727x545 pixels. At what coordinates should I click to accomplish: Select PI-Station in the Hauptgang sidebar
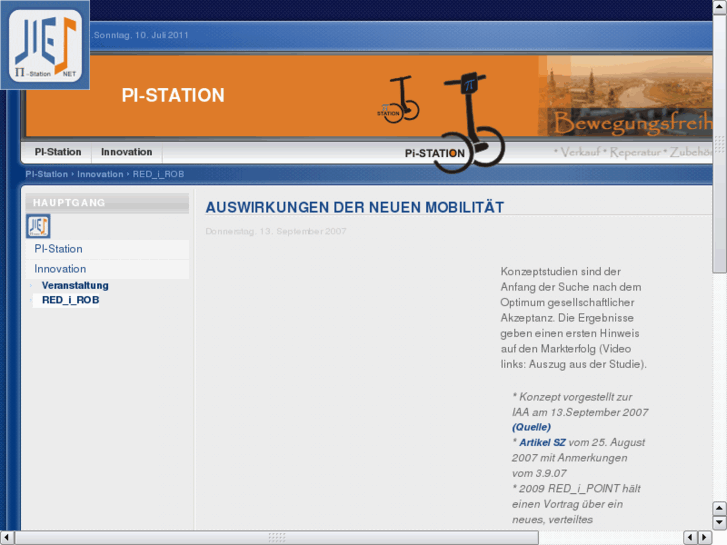click(58, 249)
